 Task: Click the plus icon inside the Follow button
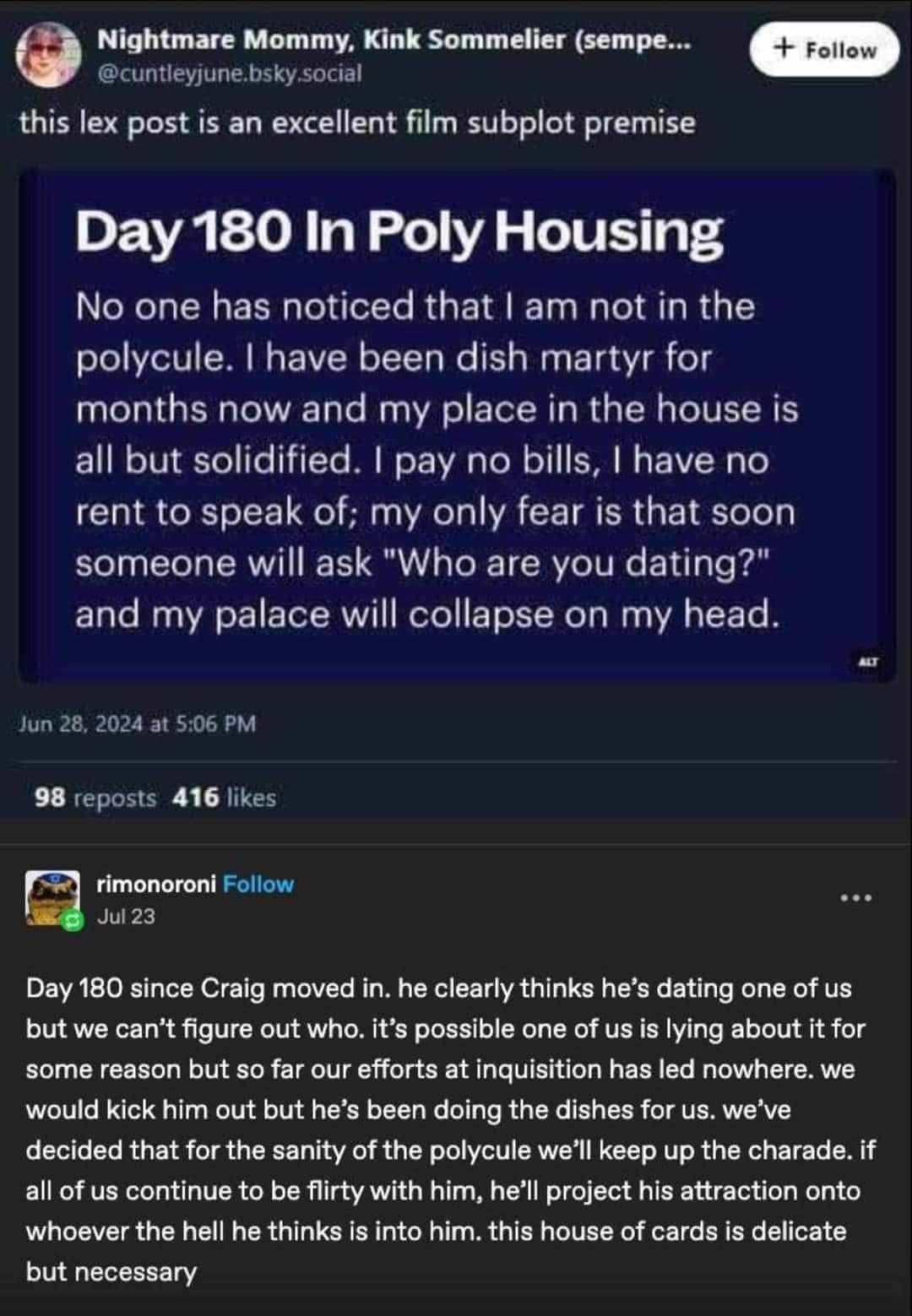pyautogui.click(x=784, y=49)
